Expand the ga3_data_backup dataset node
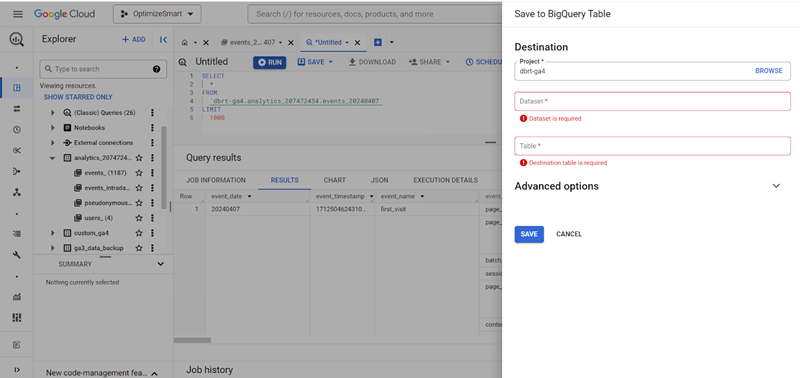Image resolution: width=800 pixels, height=378 pixels. [x=53, y=248]
